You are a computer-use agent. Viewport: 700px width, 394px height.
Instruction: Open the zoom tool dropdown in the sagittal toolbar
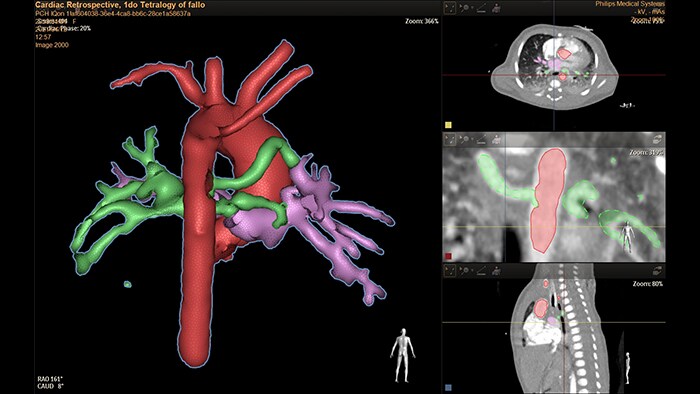point(472,270)
